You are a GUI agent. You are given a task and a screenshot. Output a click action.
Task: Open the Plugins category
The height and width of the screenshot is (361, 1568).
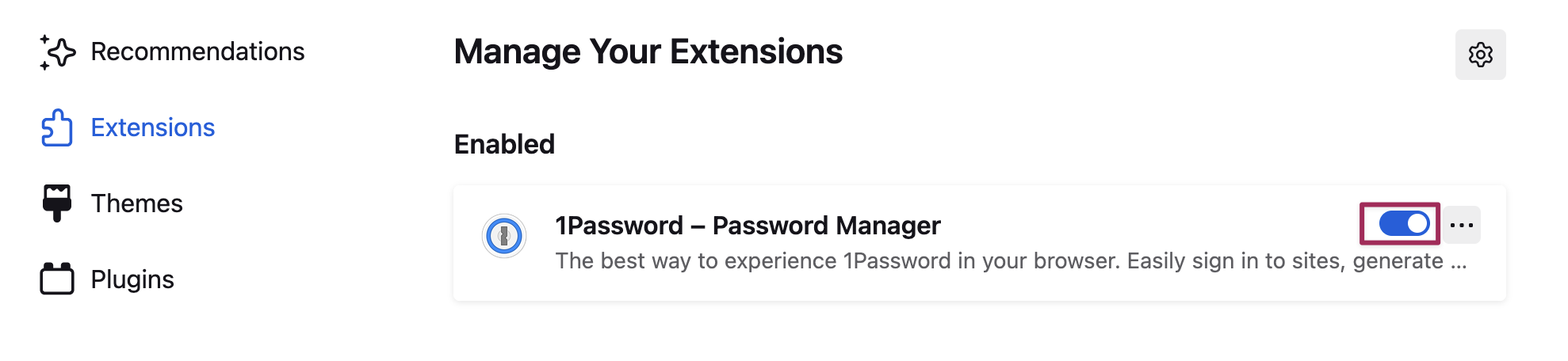point(132,279)
